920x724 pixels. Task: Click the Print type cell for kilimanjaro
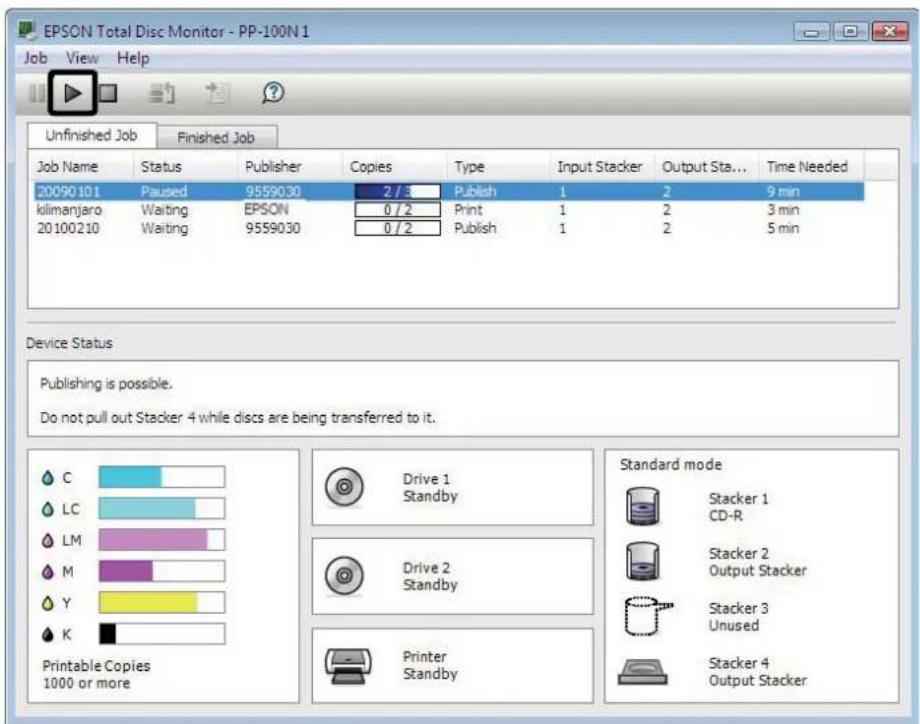(468, 209)
